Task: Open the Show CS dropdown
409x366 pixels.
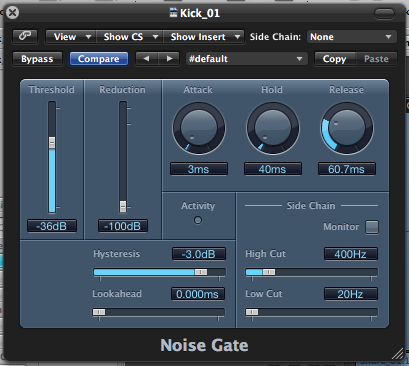Action: [x=130, y=37]
